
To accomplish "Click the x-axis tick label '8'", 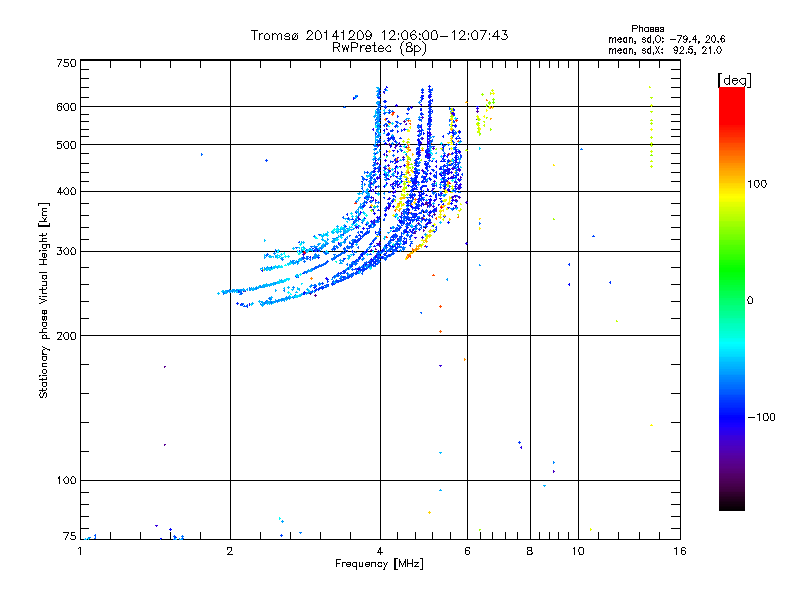I will [x=530, y=551].
